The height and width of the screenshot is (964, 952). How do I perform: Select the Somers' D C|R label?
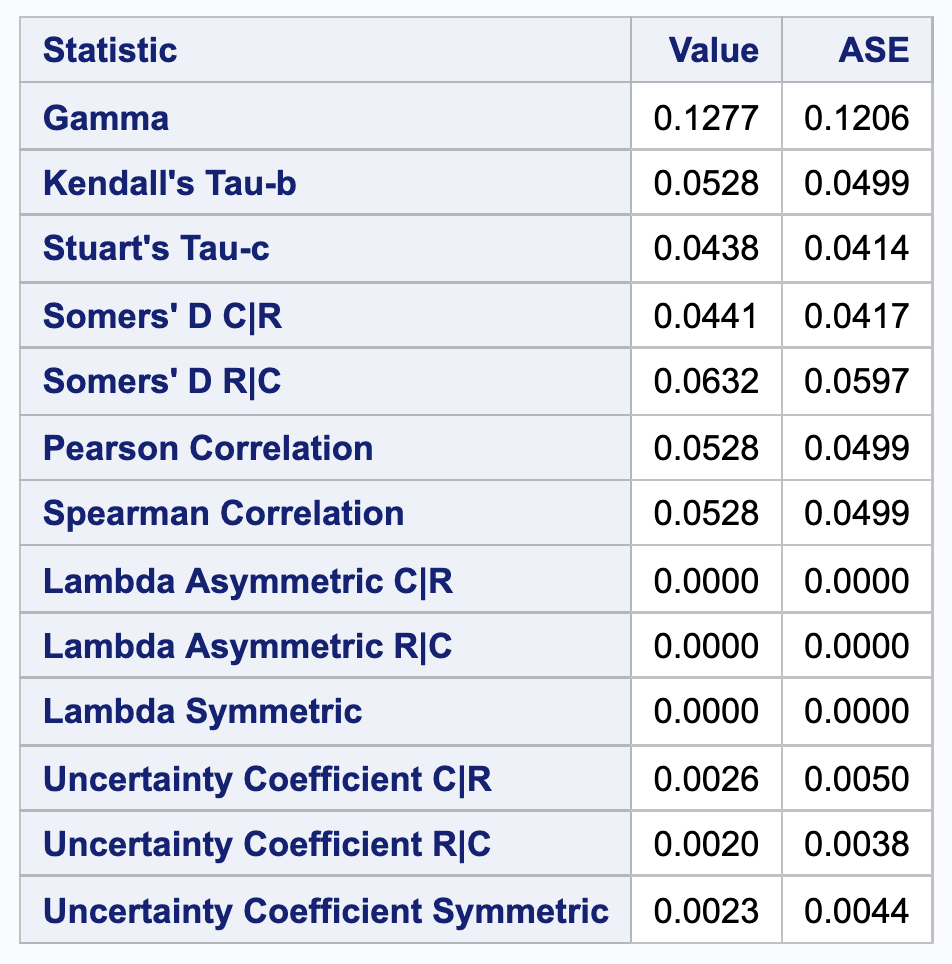[x=162, y=316]
